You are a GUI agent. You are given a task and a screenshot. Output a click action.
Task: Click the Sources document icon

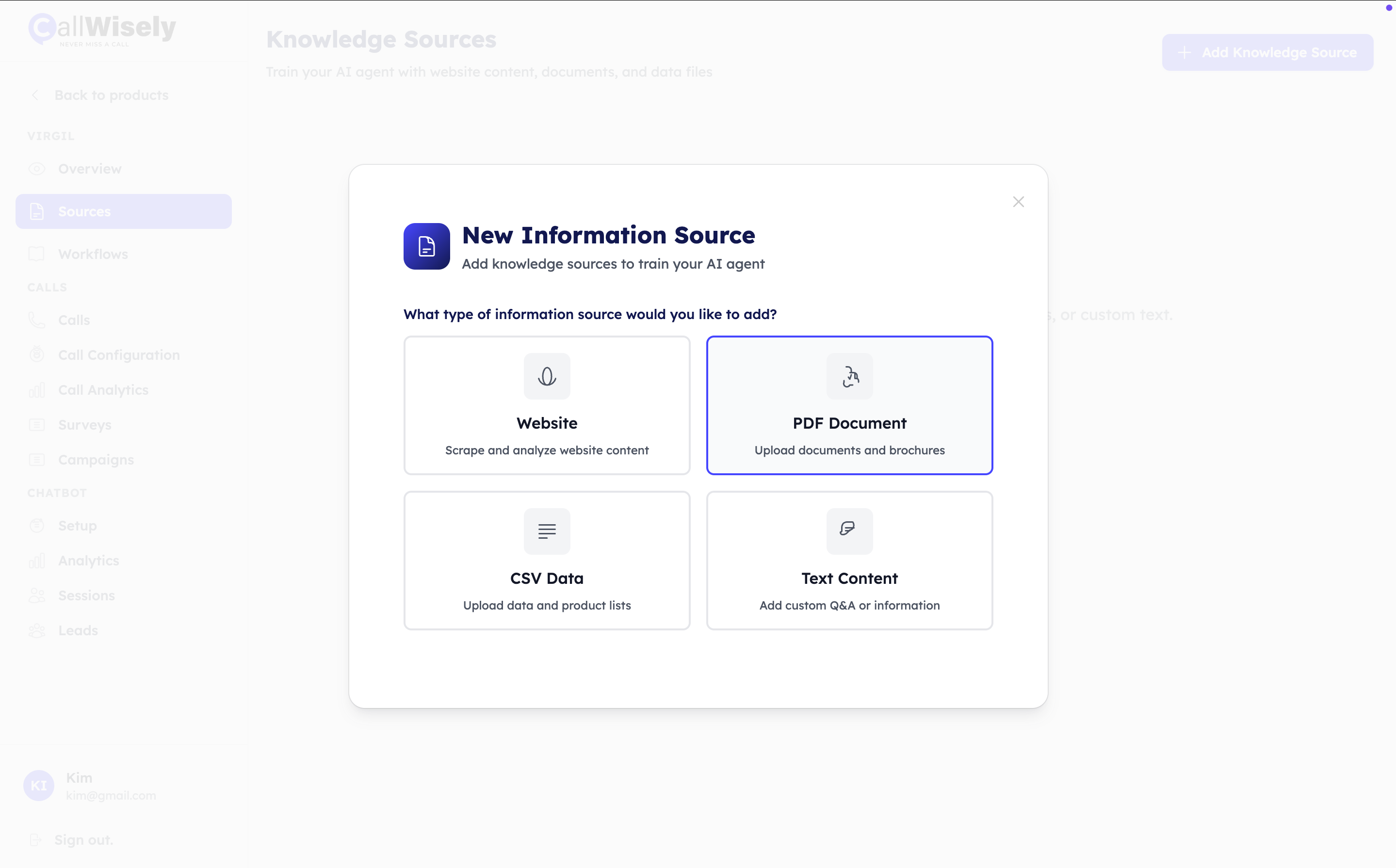pyautogui.click(x=37, y=210)
